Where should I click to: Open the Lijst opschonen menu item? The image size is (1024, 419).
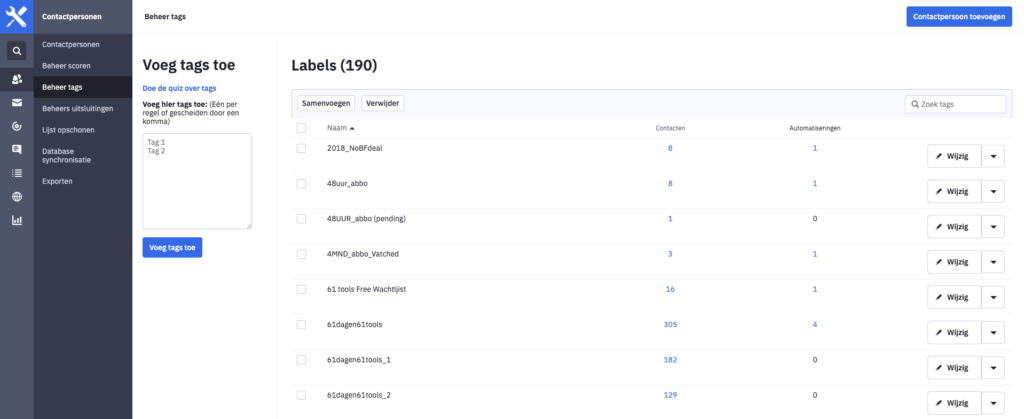pos(70,130)
